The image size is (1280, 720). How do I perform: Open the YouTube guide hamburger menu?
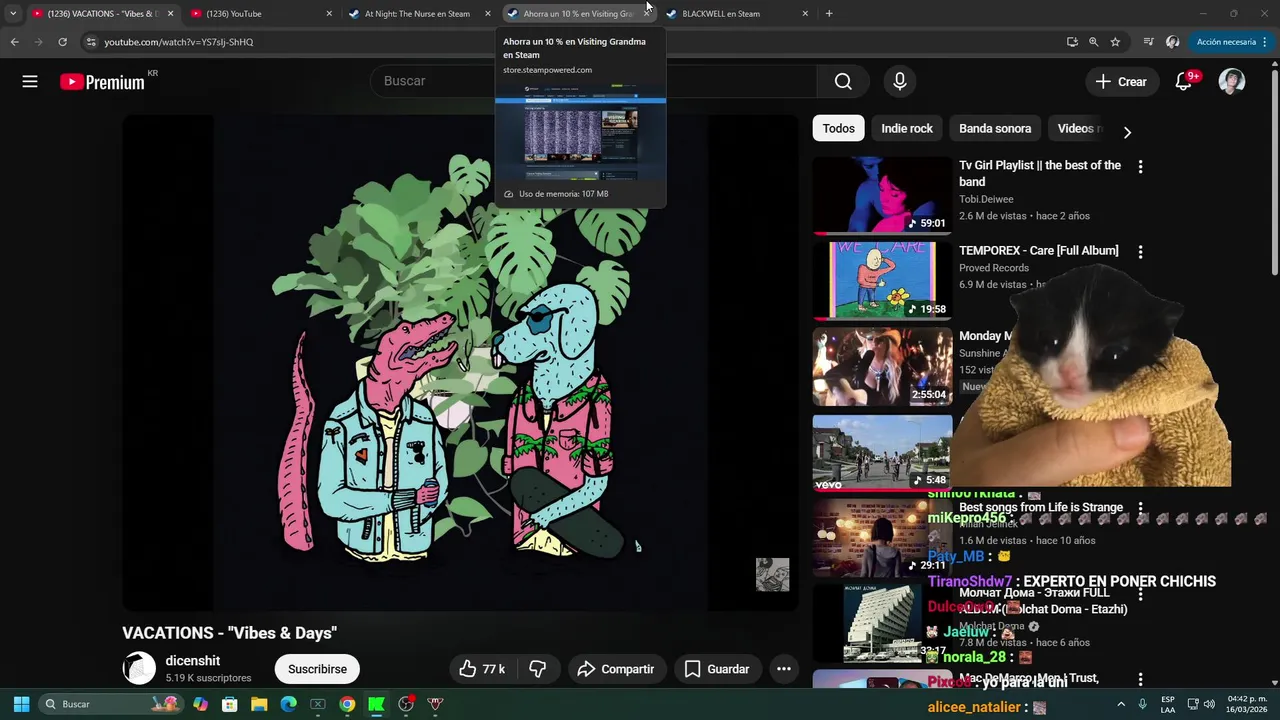click(x=30, y=82)
